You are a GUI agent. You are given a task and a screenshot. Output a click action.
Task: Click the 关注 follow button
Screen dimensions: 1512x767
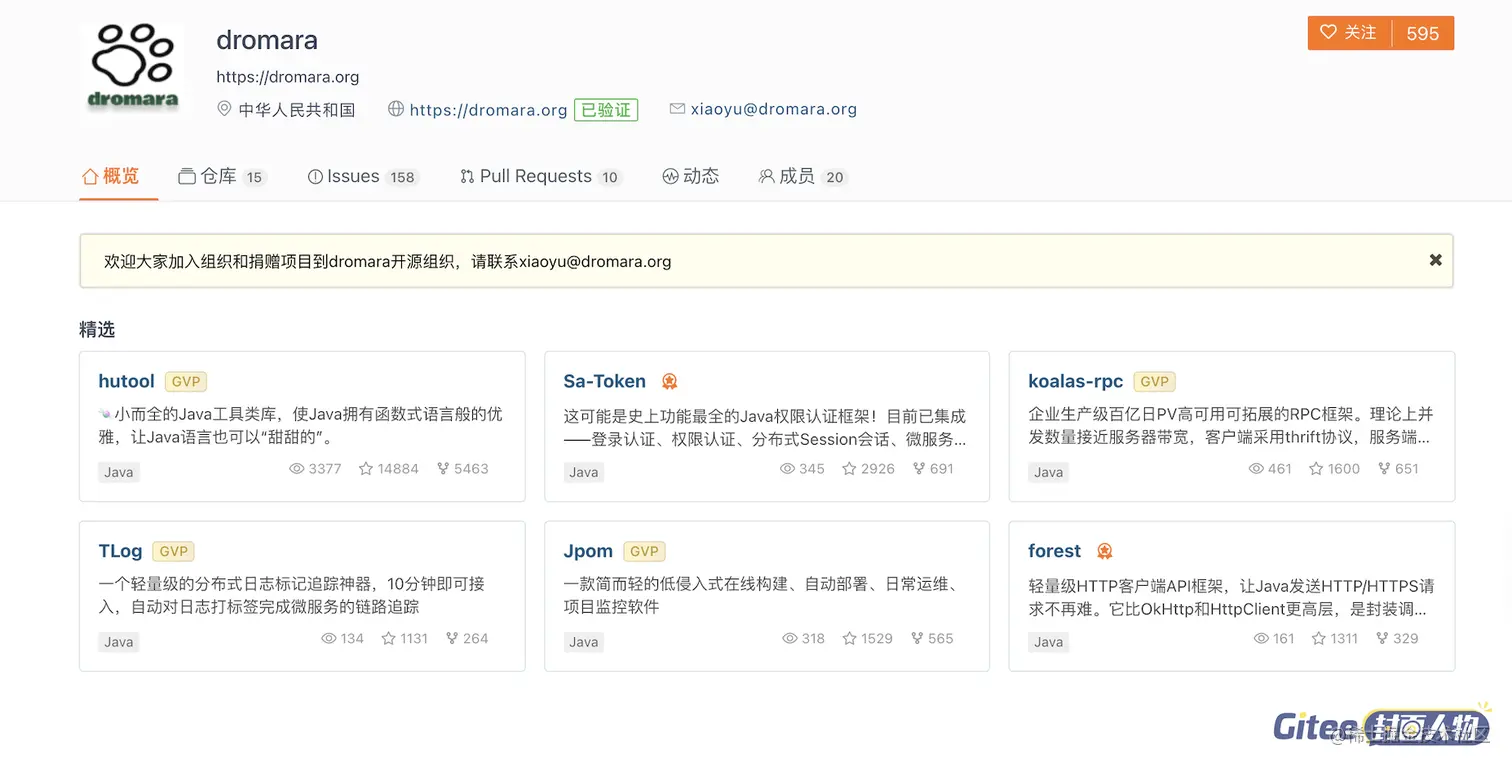[x=1349, y=33]
